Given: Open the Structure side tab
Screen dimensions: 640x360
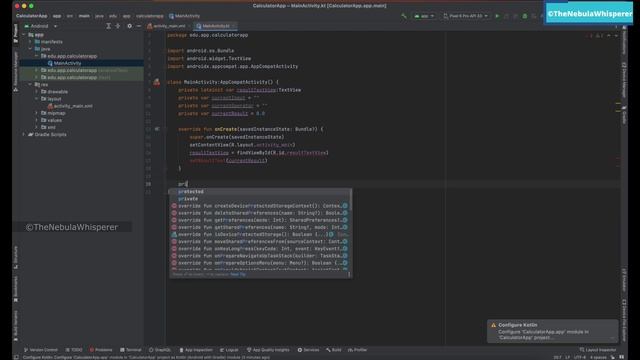Looking at the screenshot, I should [16, 257].
